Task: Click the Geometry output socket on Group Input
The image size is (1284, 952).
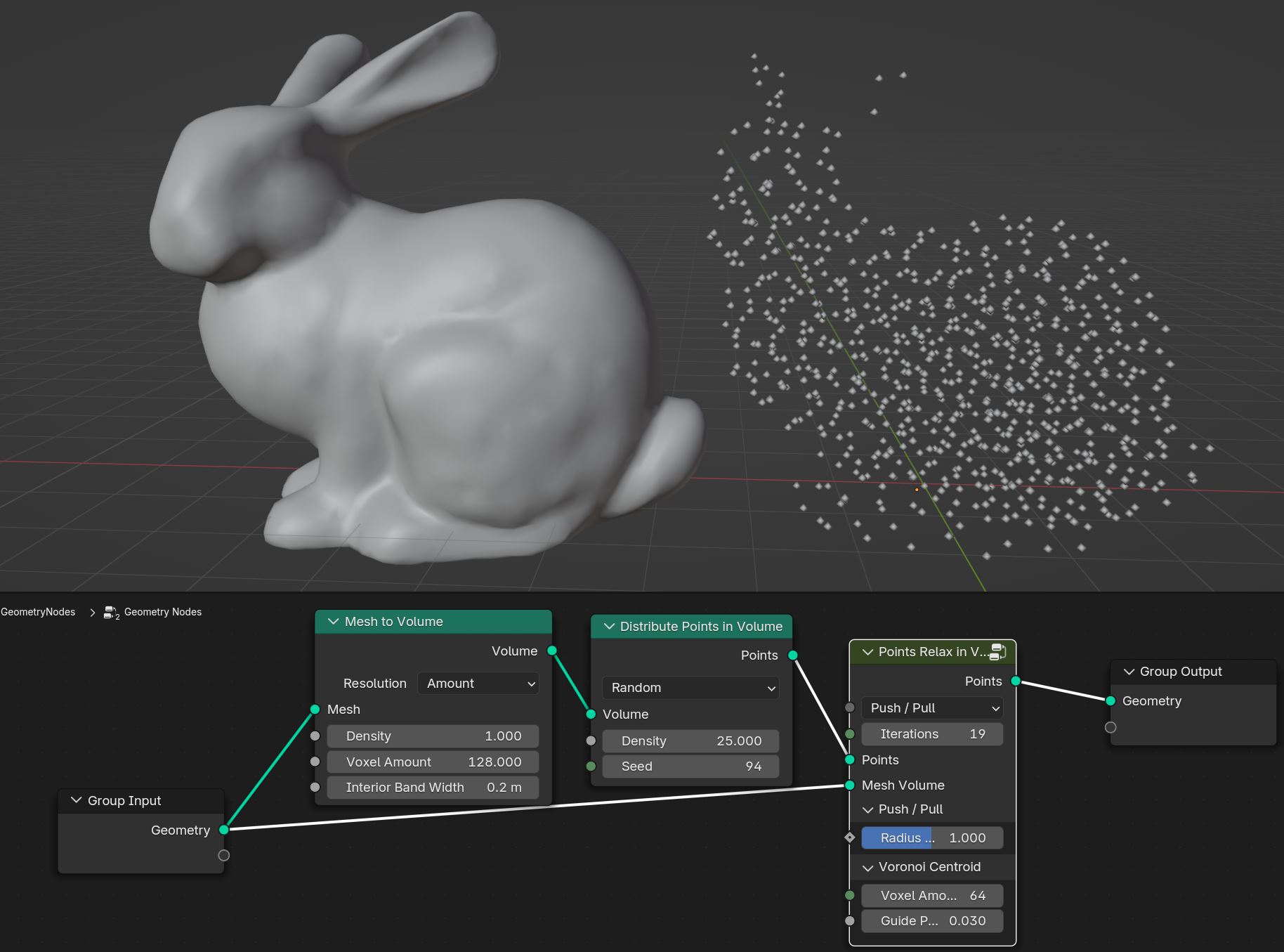Action: [x=224, y=830]
